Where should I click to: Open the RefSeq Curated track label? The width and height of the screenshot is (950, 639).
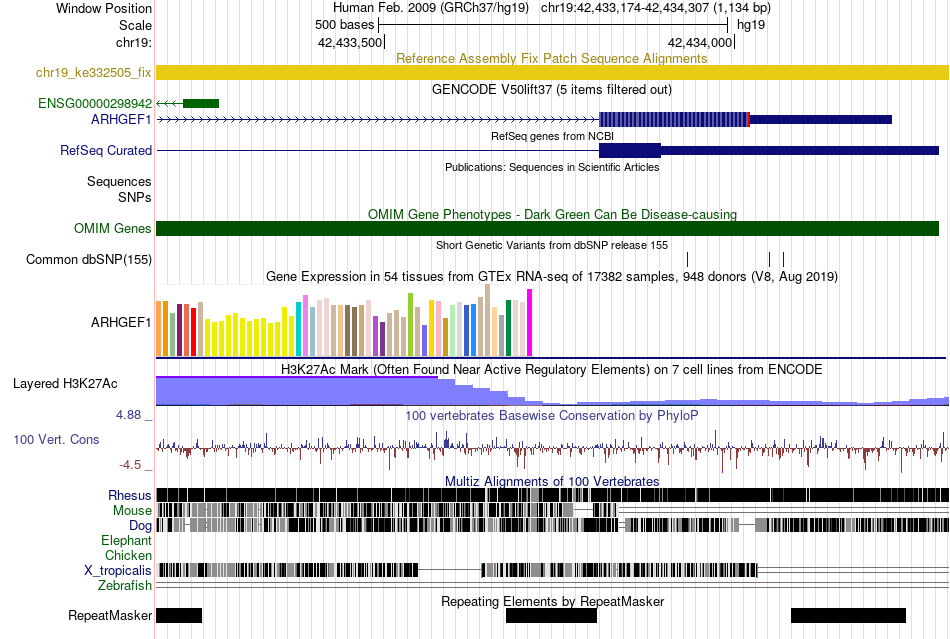pyautogui.click(x=106, y=150)
